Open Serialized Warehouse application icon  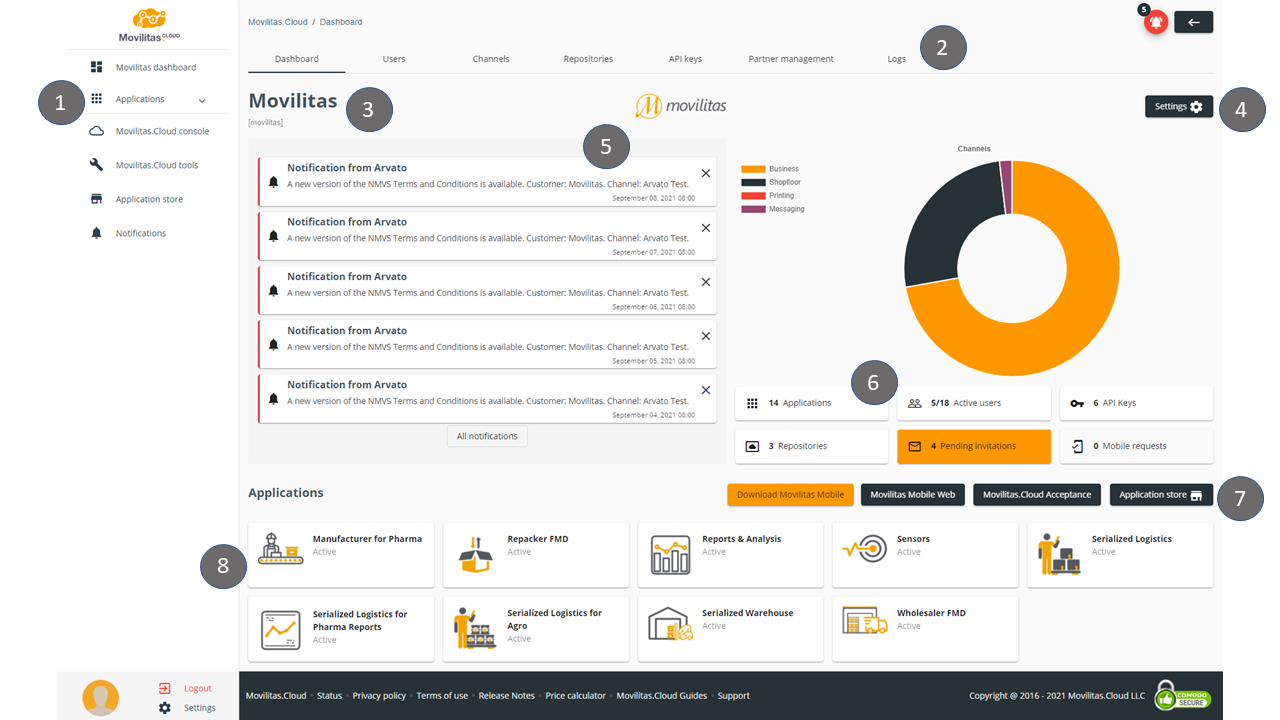click(x=670, y=624)
